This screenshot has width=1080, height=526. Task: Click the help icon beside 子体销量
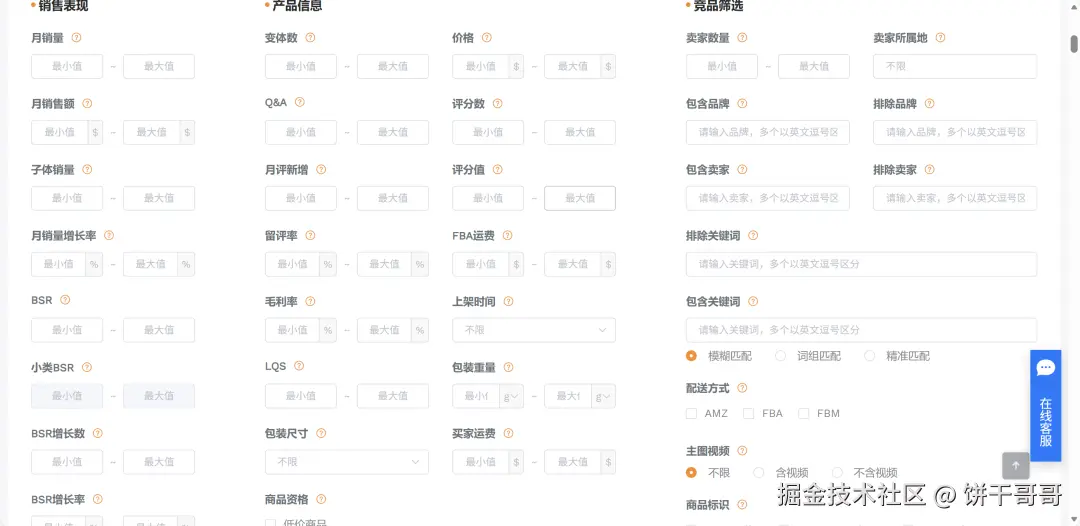click(87, 169)
